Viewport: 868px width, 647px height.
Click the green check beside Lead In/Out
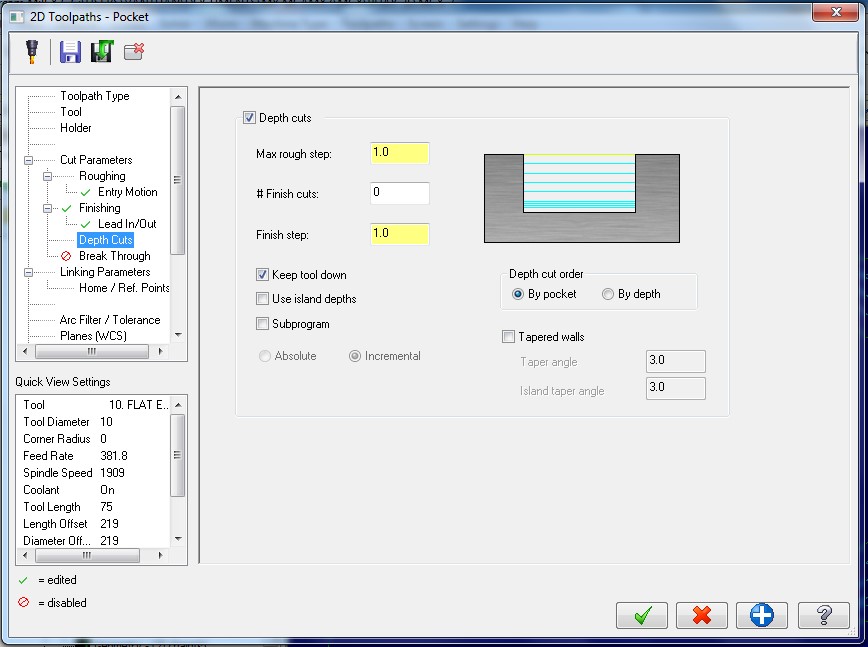(86, 224)
